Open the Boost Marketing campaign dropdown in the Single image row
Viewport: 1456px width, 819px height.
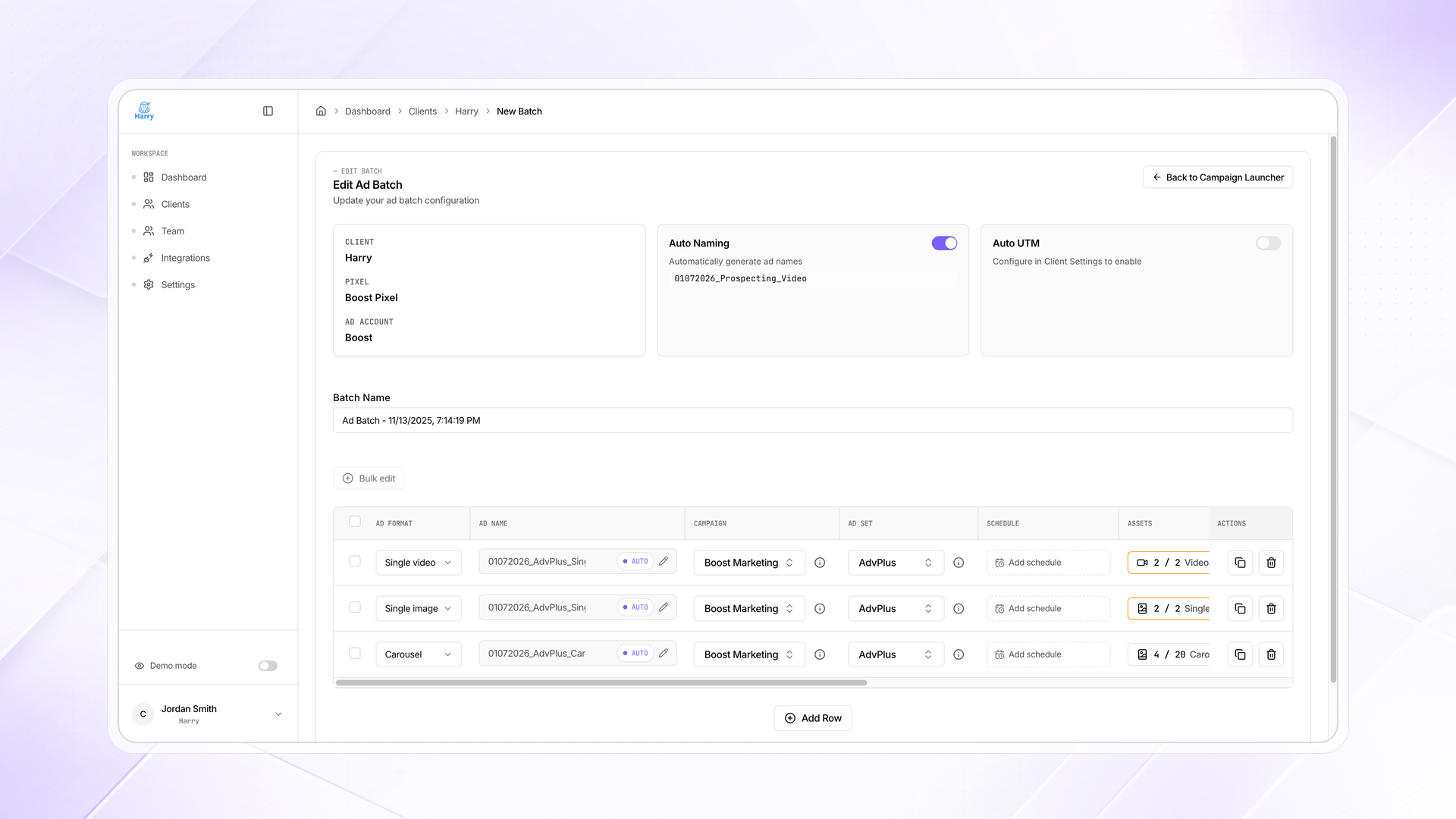pos(749,608)
